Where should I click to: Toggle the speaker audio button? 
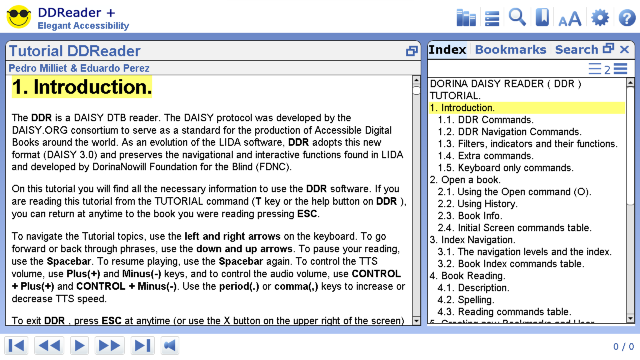coord(169,346)
